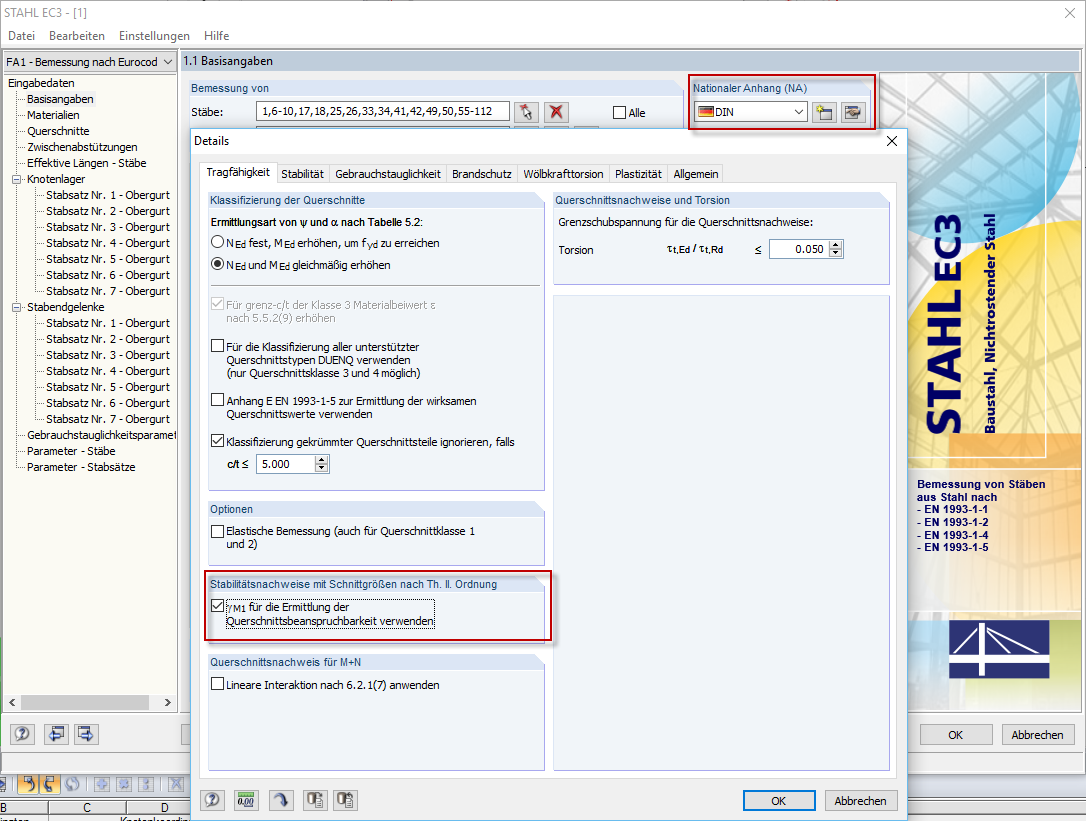The width and height of the screenshot is (1086, 821).
Task: Switch to the Gebrauchstauglichkeit tab
Action: point(388,174)
